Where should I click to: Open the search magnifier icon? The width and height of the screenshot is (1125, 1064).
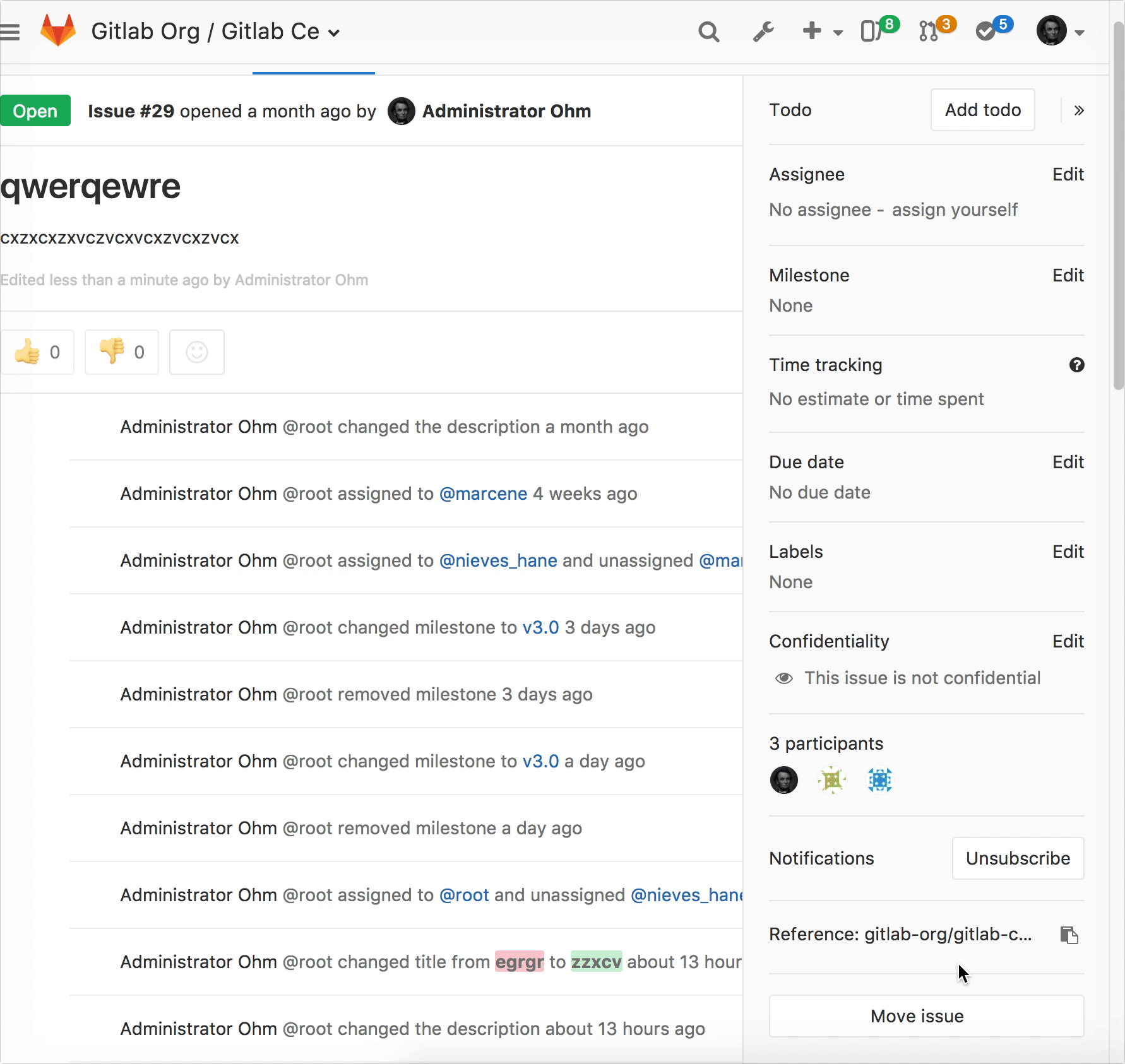coord(708,32)
